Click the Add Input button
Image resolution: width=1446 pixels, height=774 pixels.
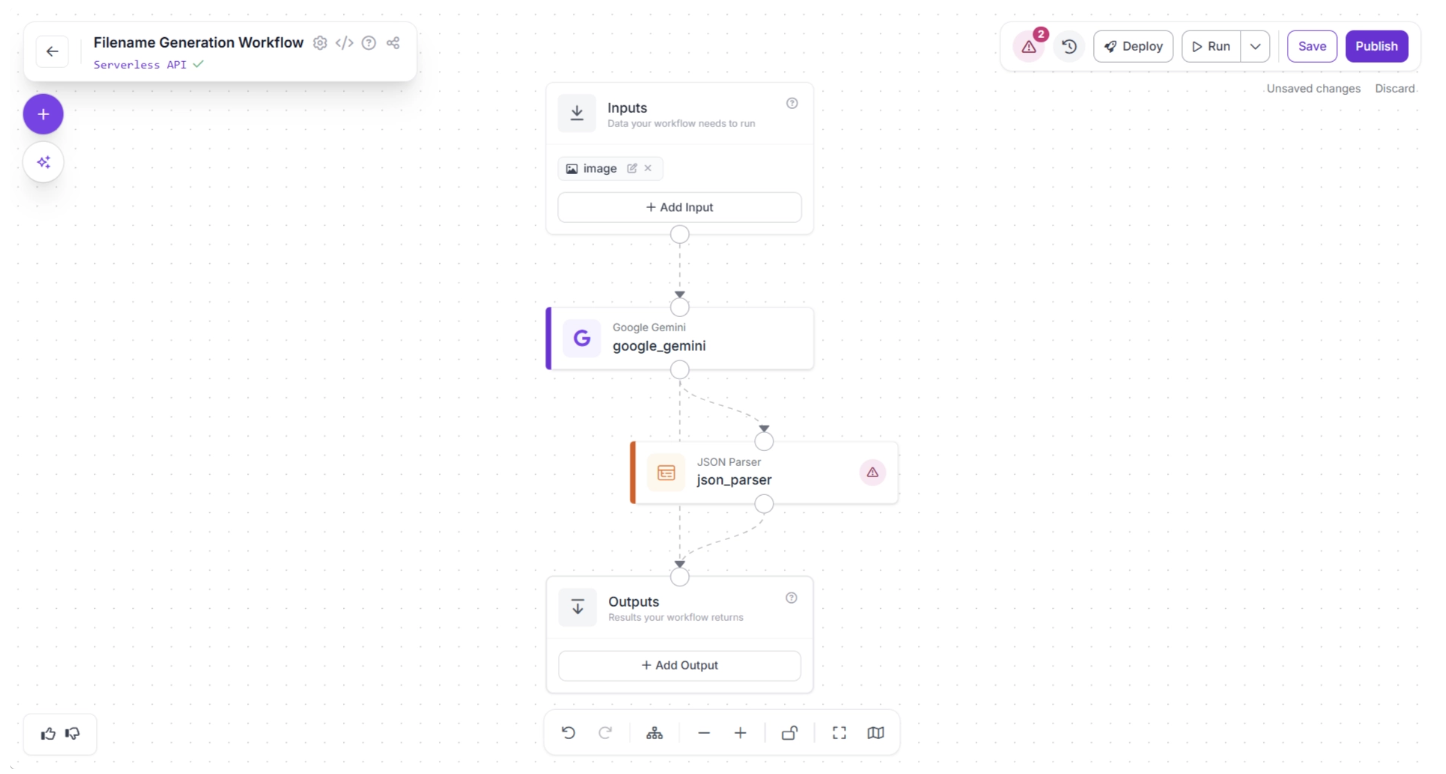[679, 207]
